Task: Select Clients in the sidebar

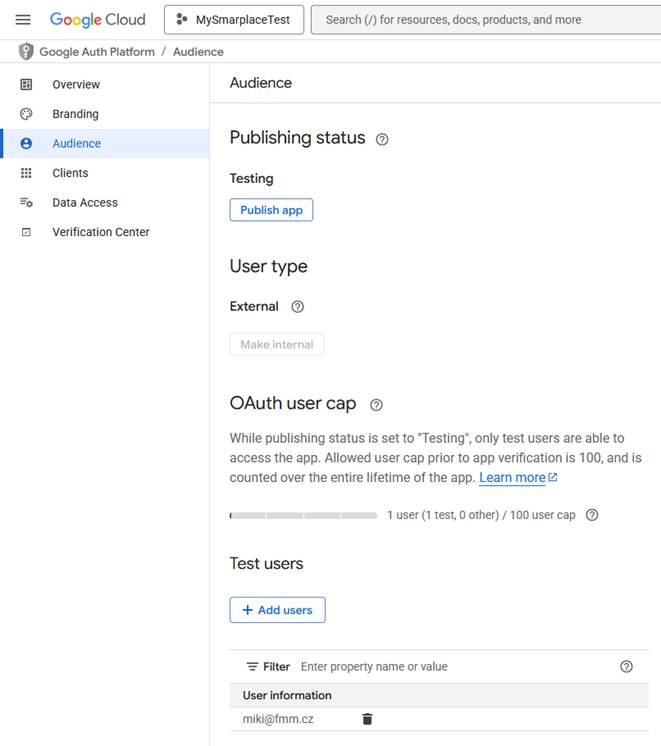Action: click(70, 173)
